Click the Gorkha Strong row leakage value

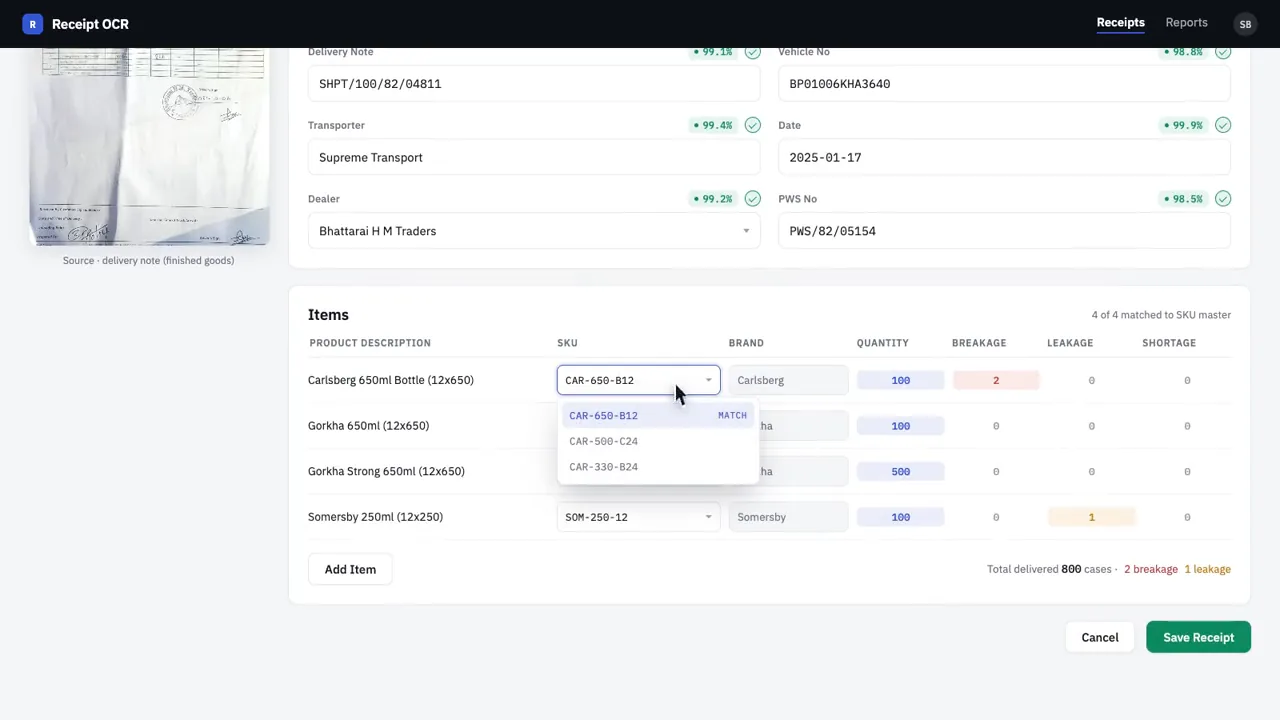[1091, 471]
